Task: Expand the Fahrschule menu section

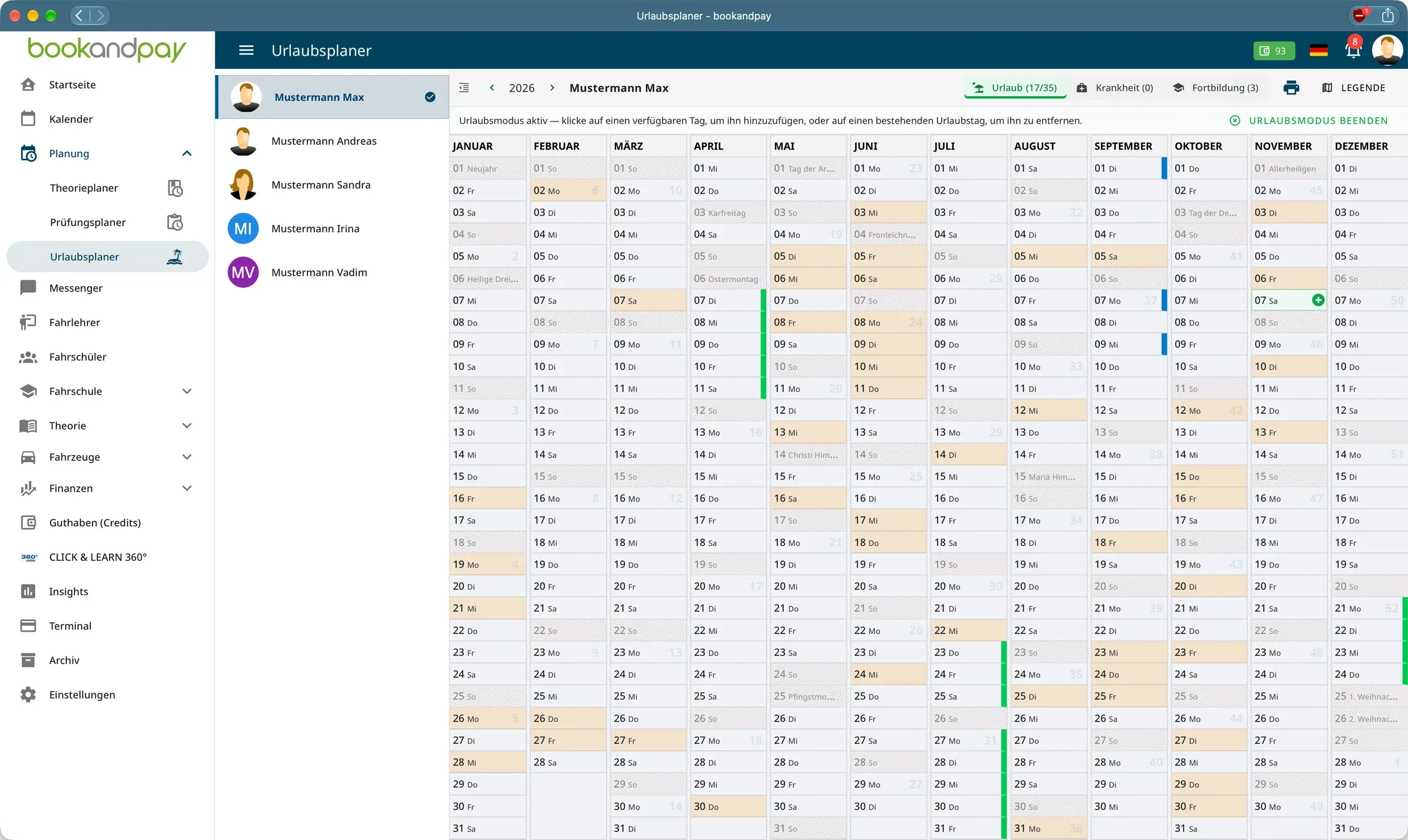Action: click(x=187, y=391)
